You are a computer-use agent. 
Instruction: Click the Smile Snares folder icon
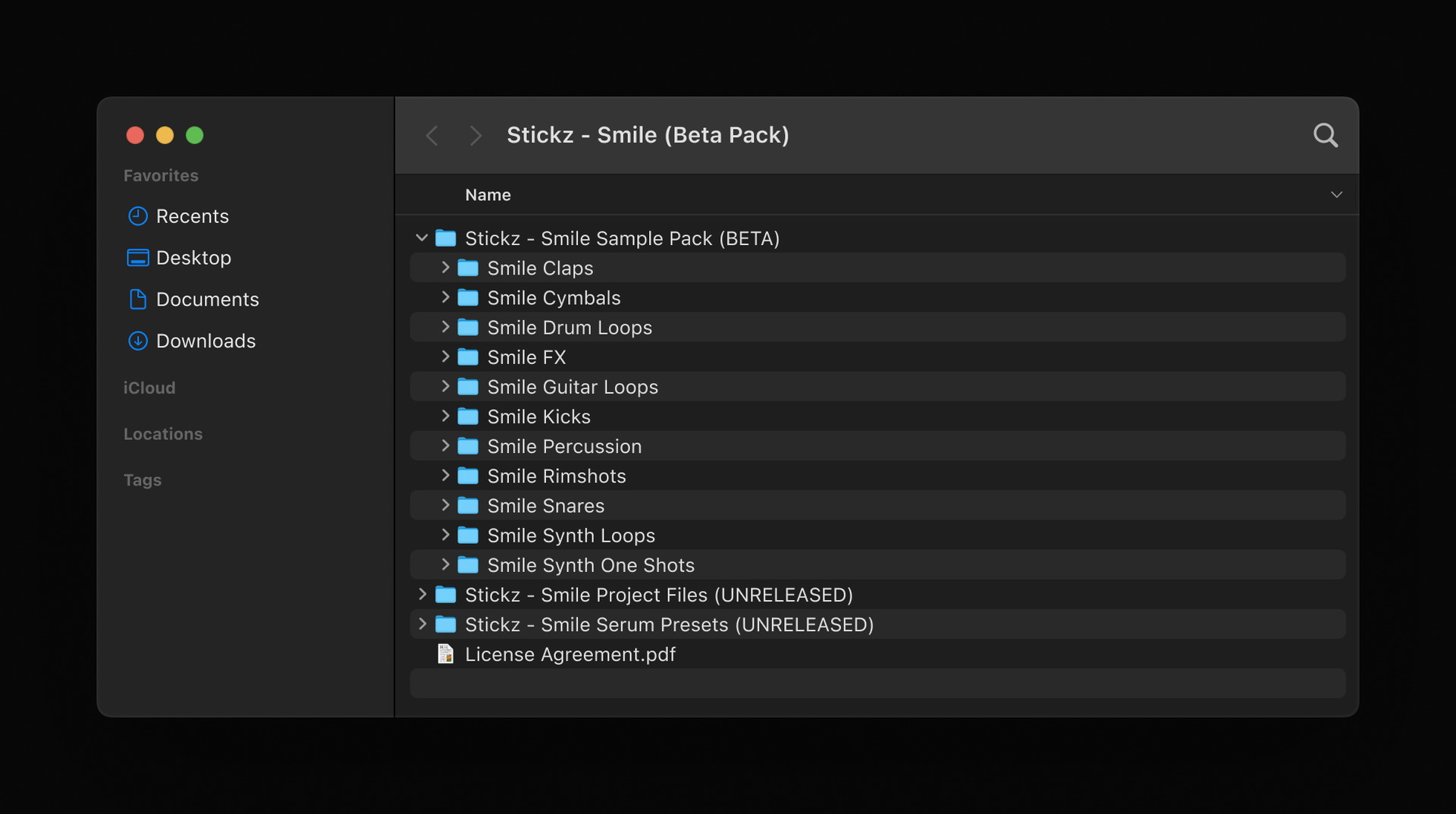point(468,505)
